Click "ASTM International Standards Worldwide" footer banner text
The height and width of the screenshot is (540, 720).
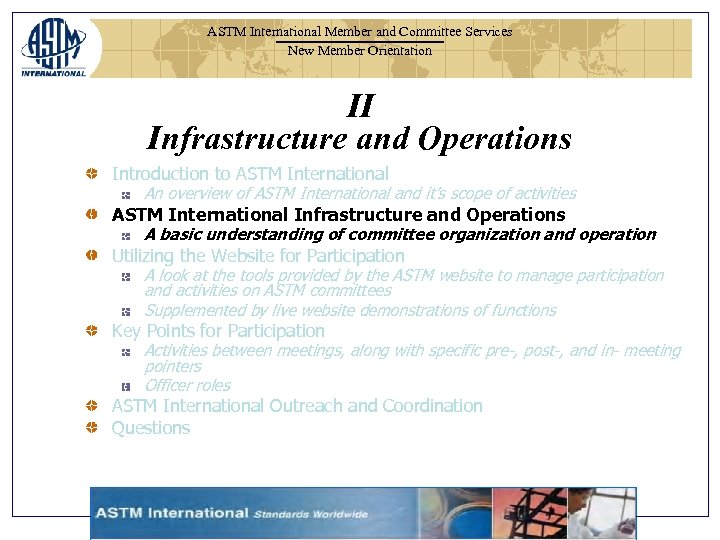coord(232,513)
